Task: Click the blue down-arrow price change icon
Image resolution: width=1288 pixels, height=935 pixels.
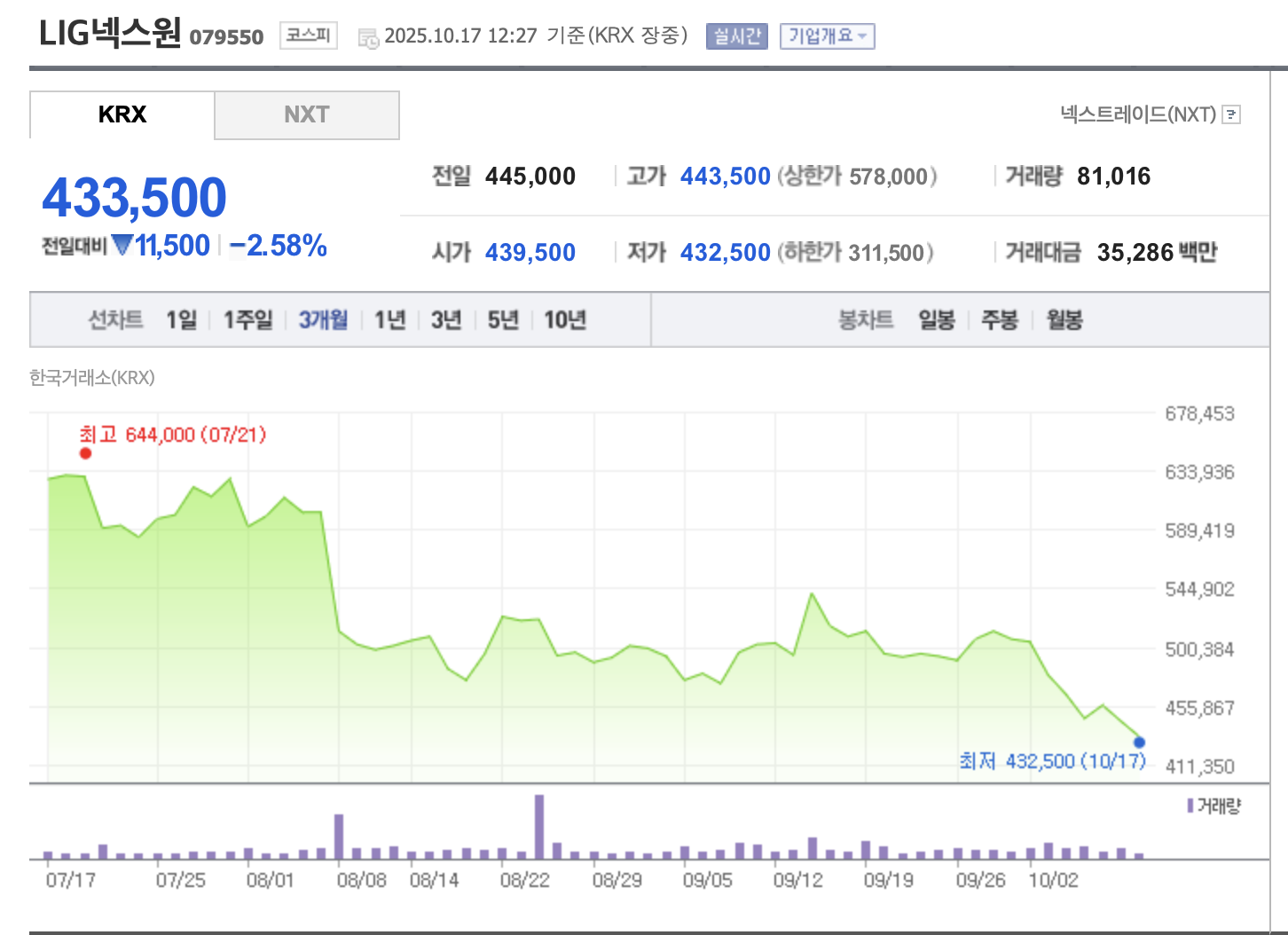Action: [x=122, y=245]
